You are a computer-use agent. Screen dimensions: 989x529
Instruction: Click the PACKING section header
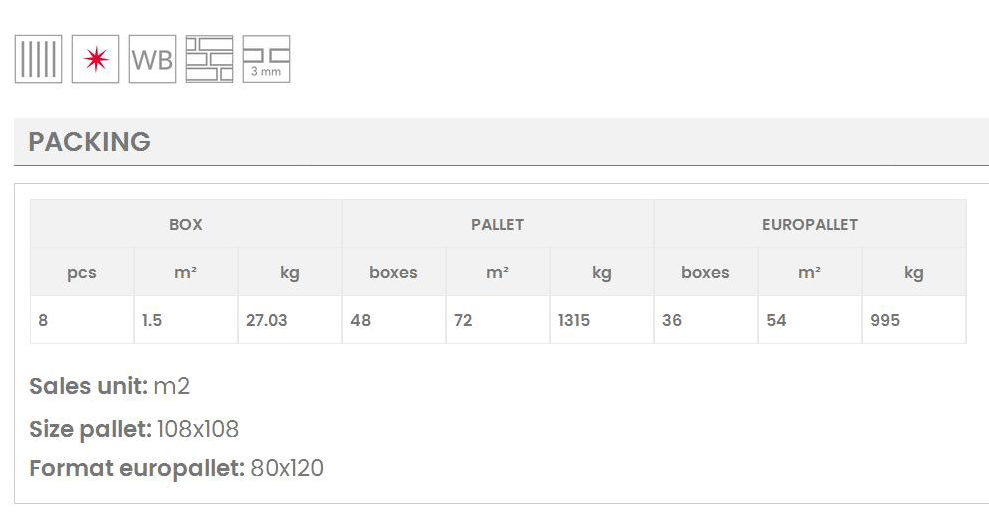point(90,142)
